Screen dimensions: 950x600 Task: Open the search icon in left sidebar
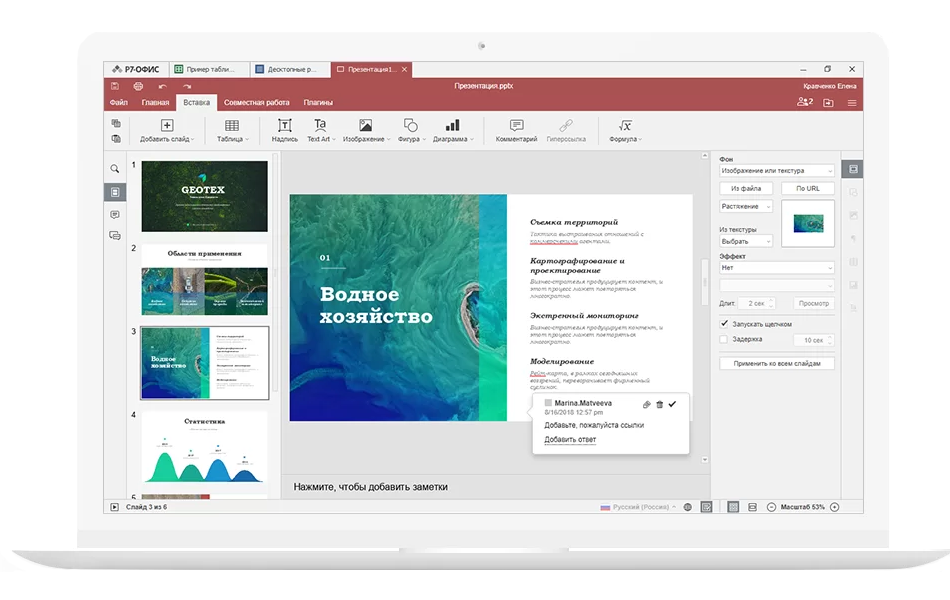coord(115,168)
